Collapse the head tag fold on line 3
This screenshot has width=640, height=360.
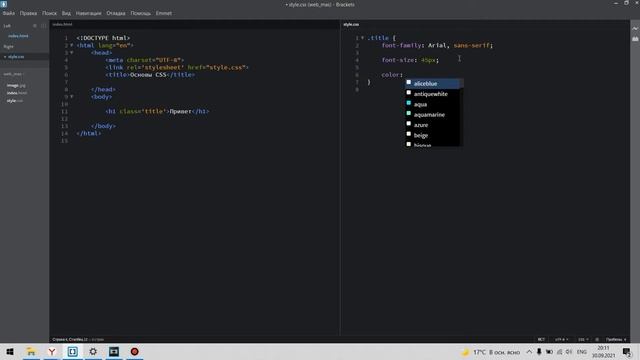pos(71,53)
